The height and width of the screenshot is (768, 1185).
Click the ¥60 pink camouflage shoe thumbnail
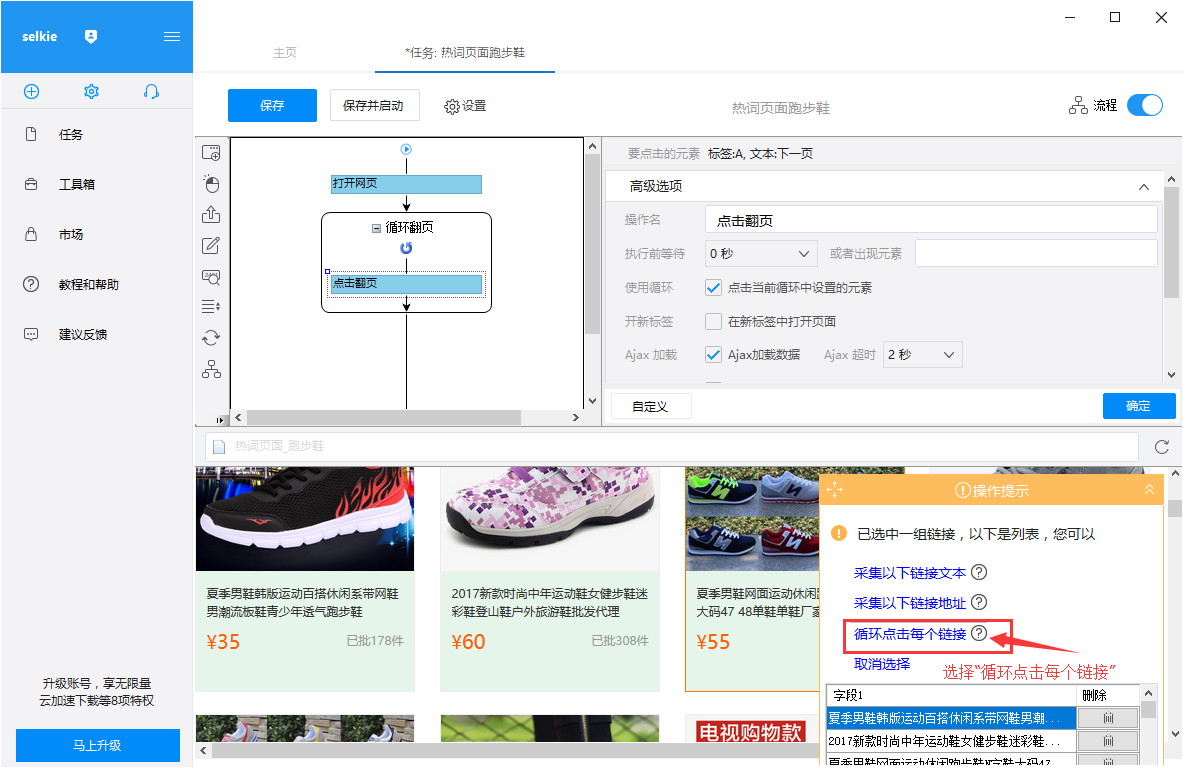click(549, 519)
